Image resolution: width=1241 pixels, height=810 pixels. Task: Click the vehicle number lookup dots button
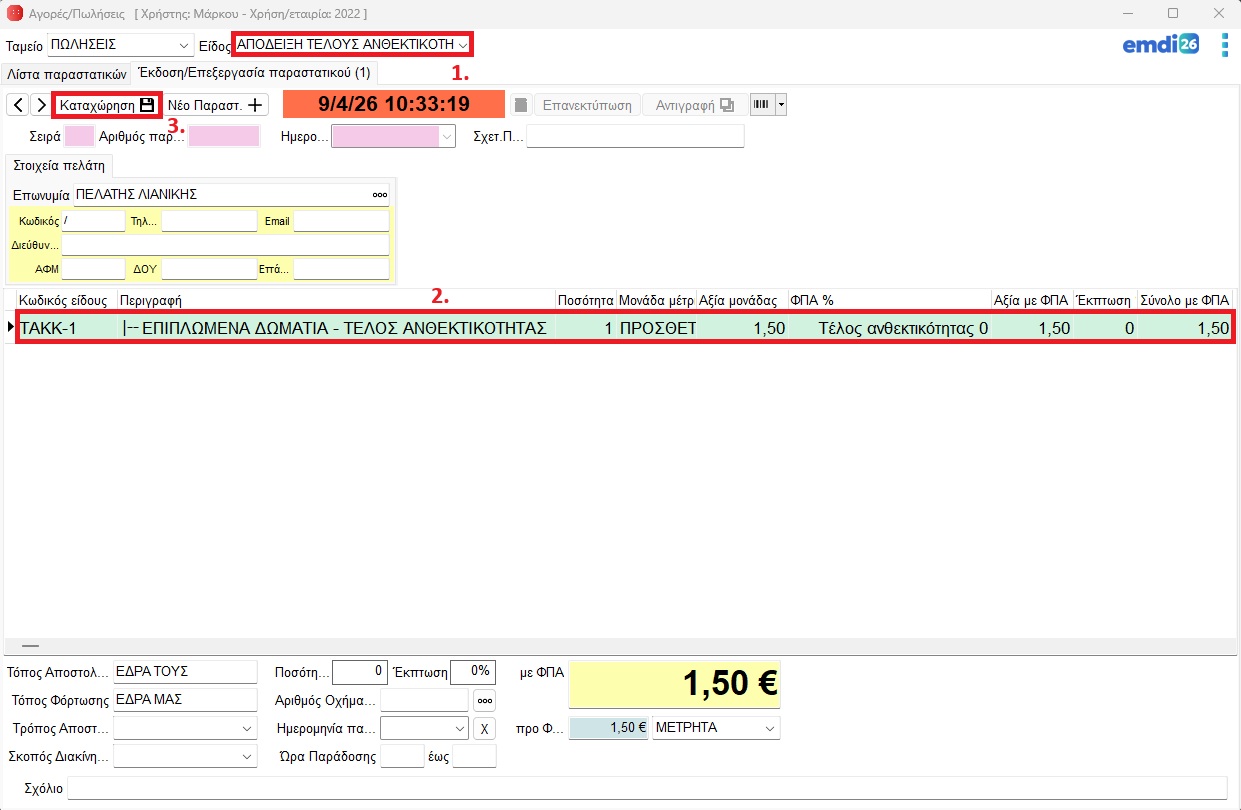tap(484, 700)
